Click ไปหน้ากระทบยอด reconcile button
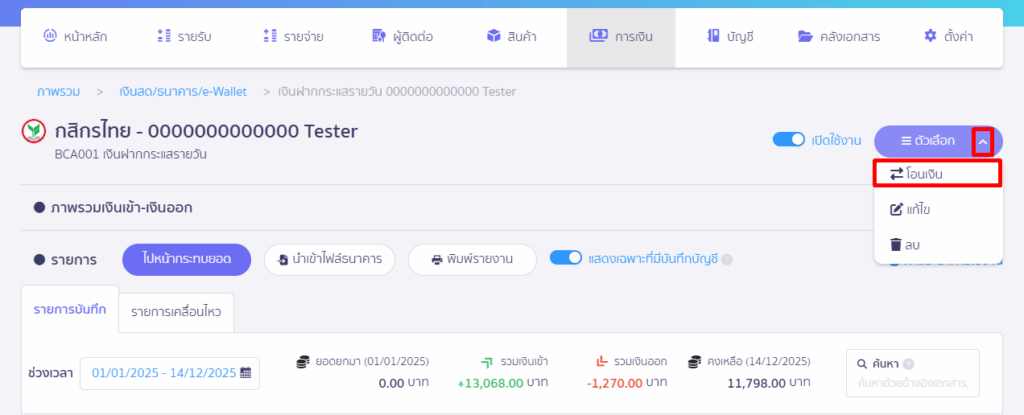 (x=187, y=259)
